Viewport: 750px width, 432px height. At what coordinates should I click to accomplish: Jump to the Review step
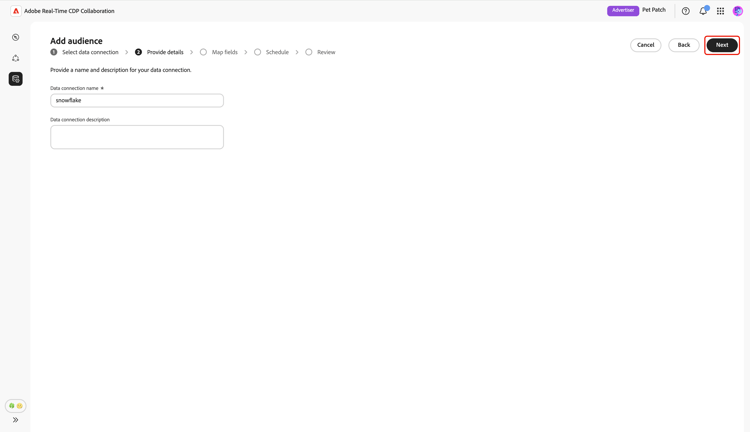click(320, 52)
